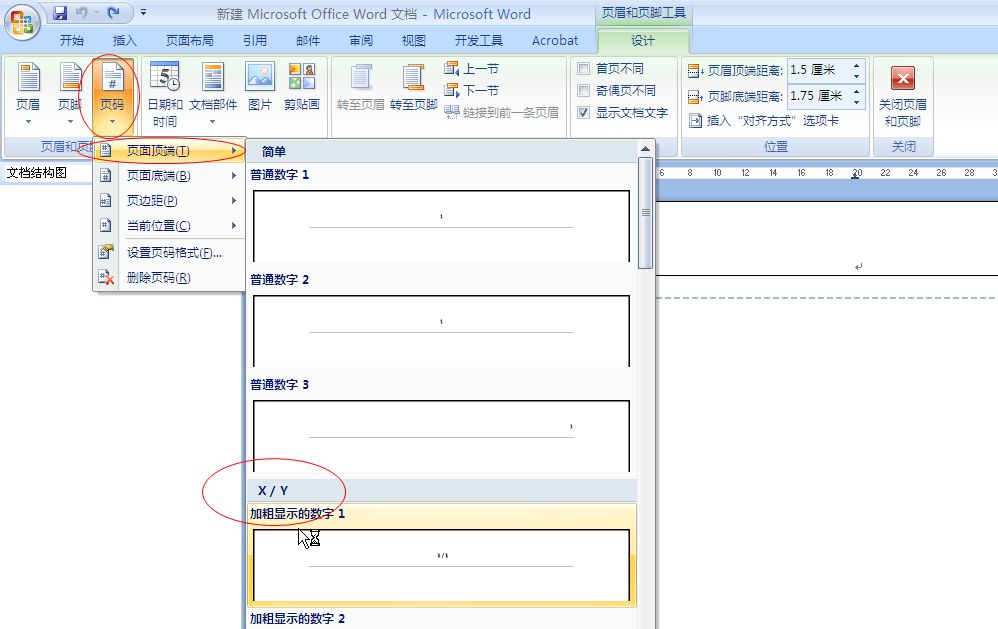Click the 剪贴画 (Clip Art) icon

click(301, 78)
